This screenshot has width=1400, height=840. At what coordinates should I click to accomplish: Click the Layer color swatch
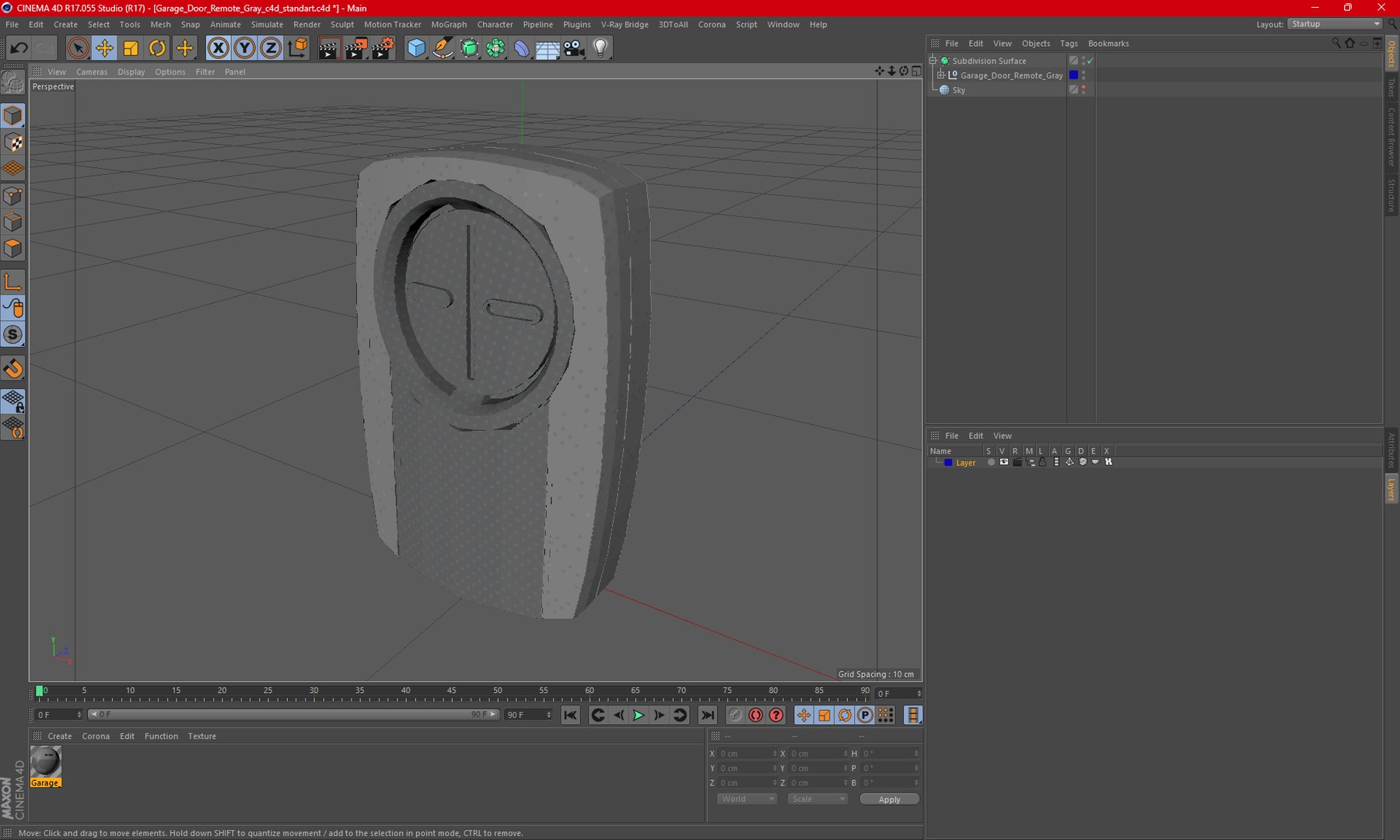(x=948, y=463)
